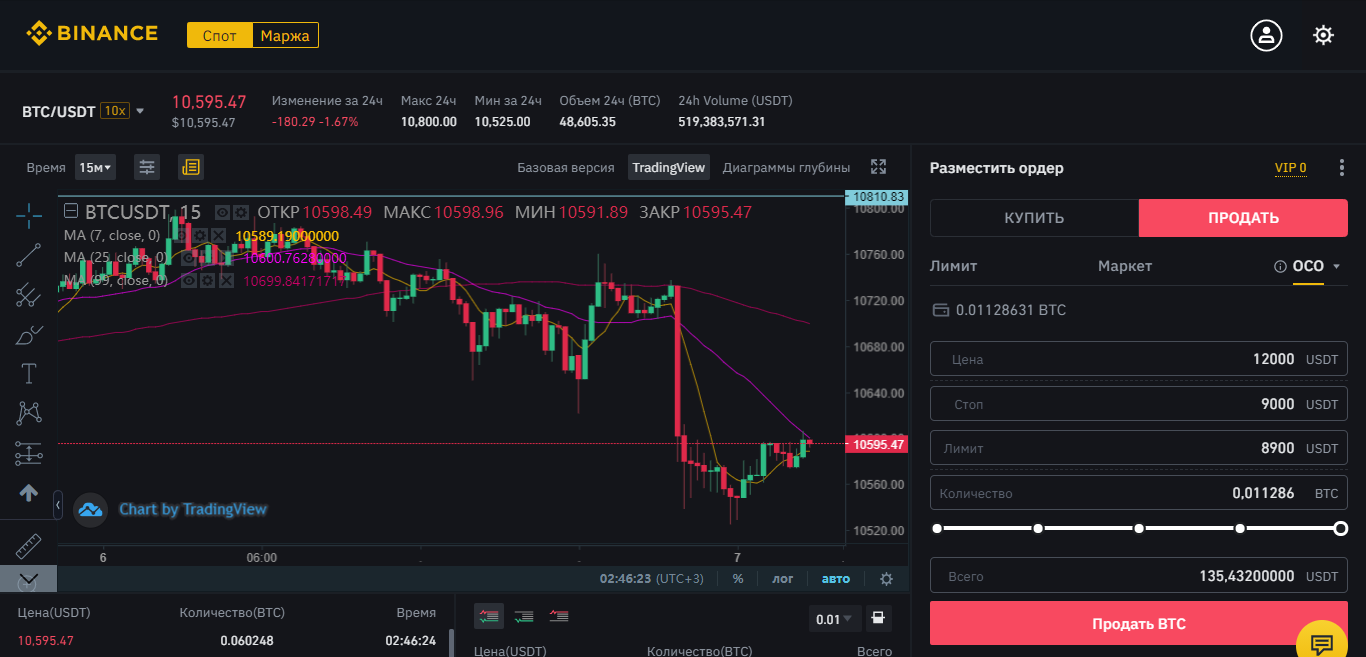Select the ruler measure tool
Image resolution: width=1366 pixels, height=657 pixels.
pos(29,546)
